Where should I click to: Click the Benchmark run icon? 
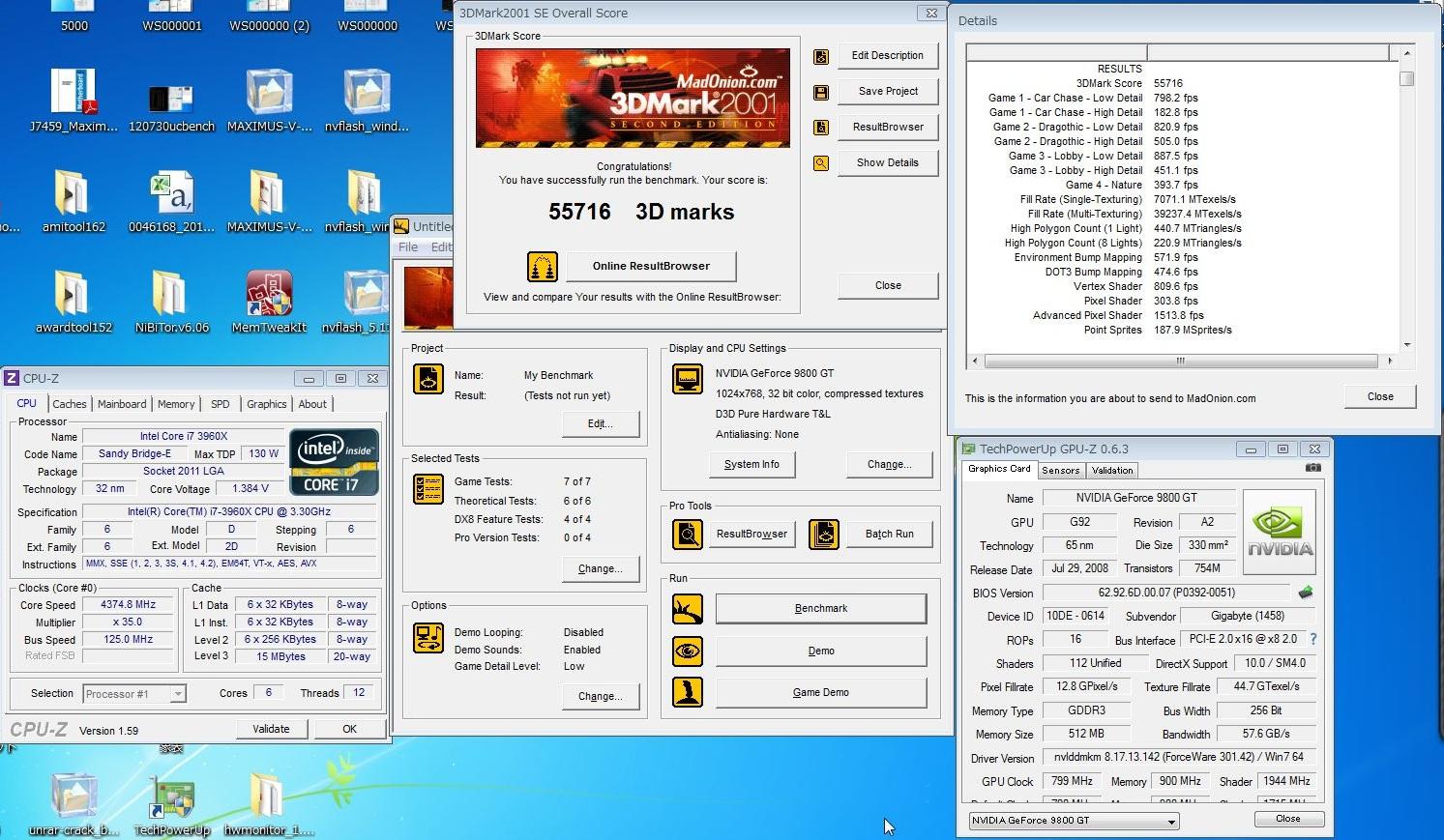688,609
